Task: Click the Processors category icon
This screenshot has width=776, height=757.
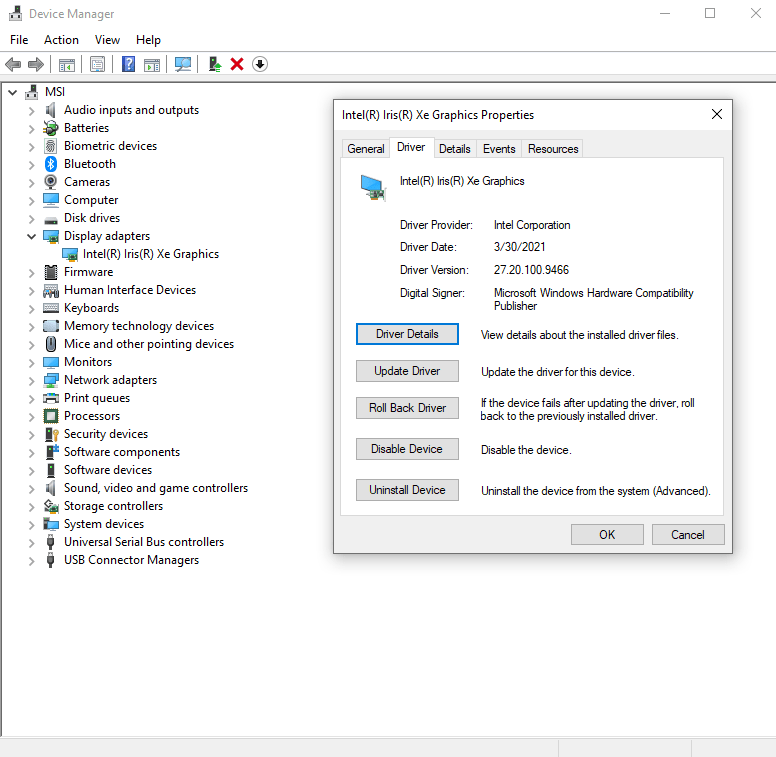Action: (x=50, y=416)
